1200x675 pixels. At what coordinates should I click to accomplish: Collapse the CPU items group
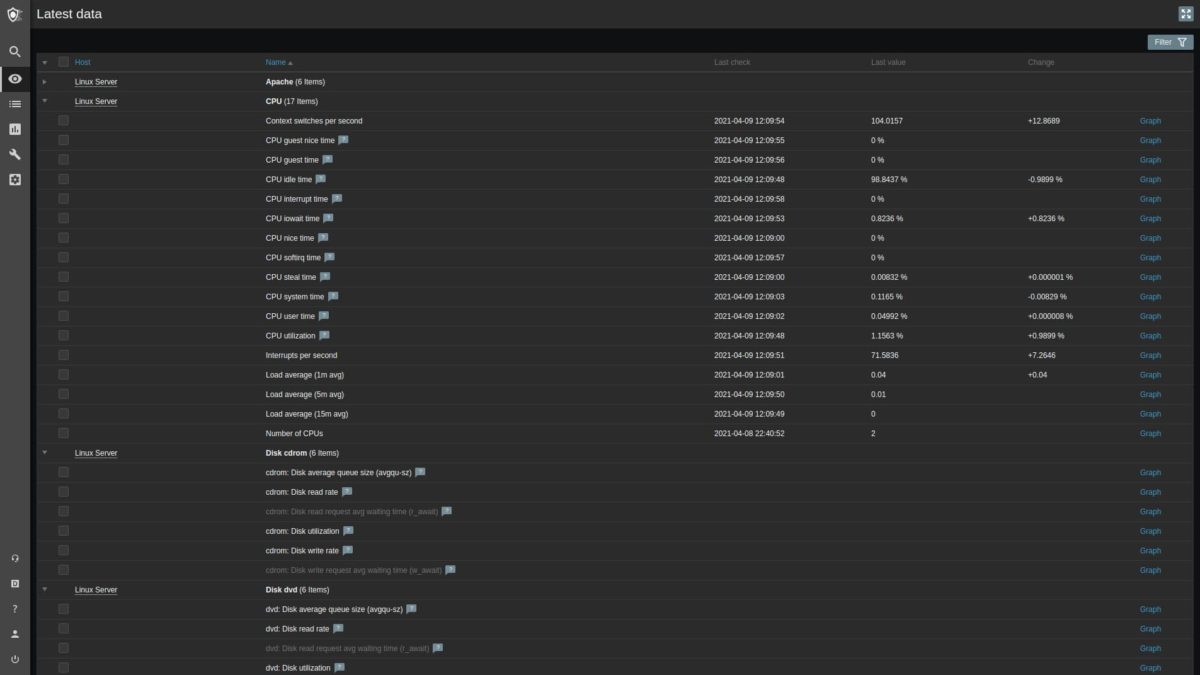44,101
